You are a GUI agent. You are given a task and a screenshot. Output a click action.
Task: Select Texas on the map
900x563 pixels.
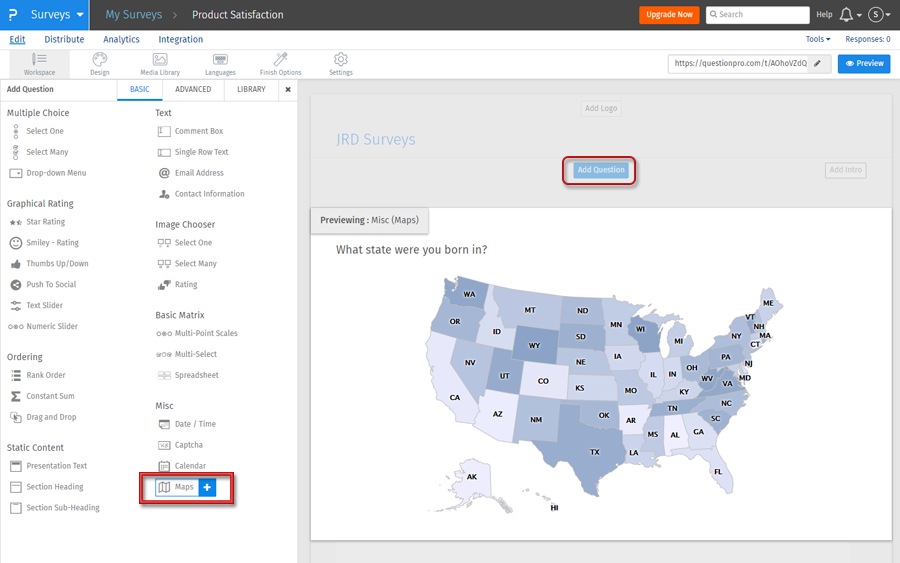point(590,449)
